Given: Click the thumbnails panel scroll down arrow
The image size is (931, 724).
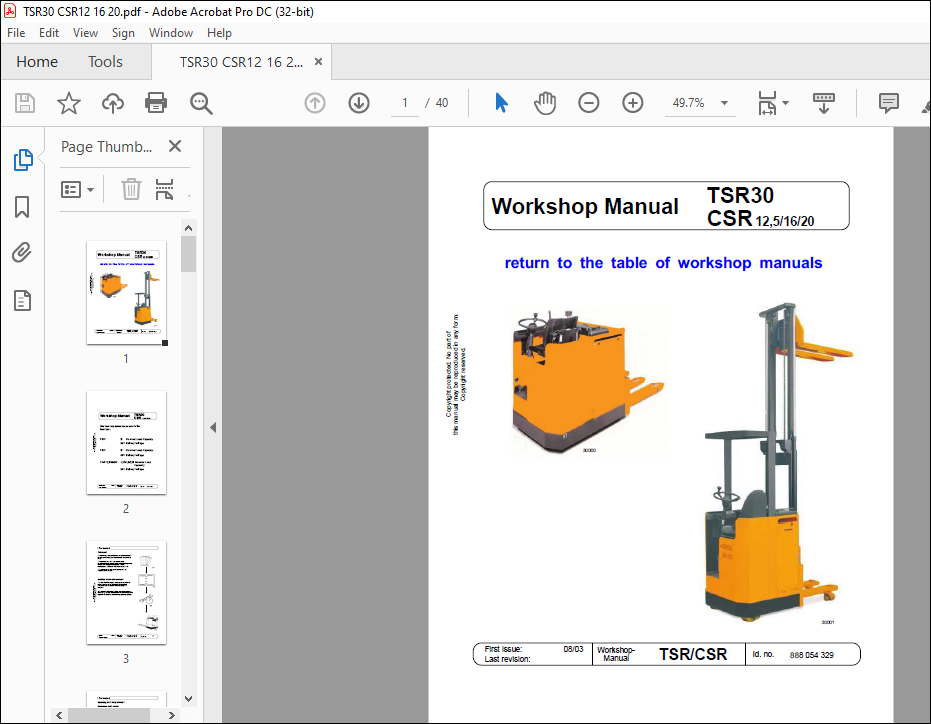Looking at the screenshot, I should tap(188, 699).
